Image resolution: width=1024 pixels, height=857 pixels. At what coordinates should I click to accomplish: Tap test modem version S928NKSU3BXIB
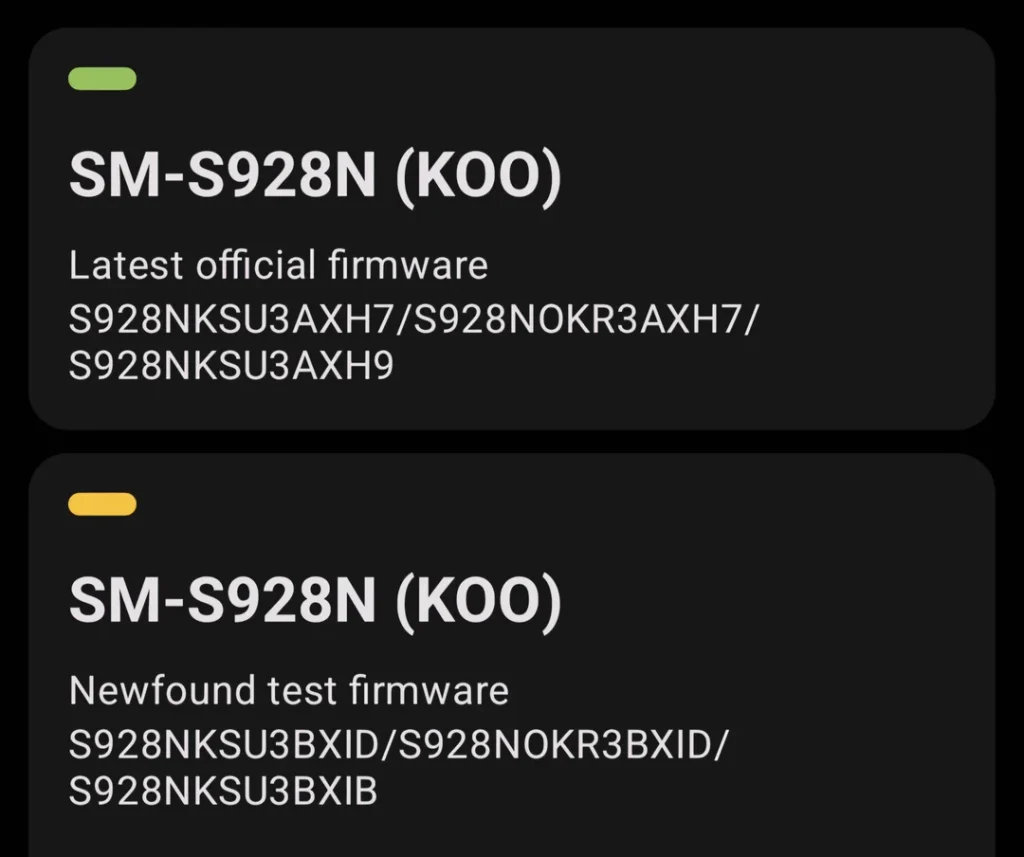[x=223, y=791]
